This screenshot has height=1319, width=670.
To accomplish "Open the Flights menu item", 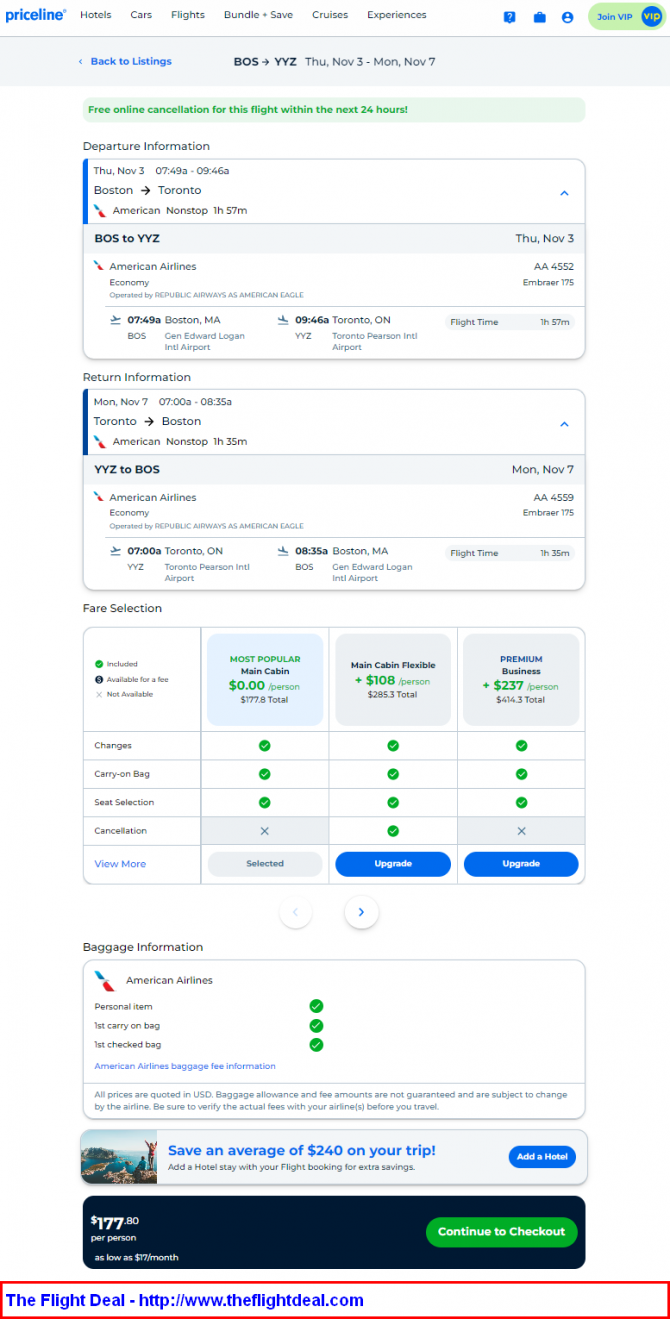I will click(x=188, y=15).
